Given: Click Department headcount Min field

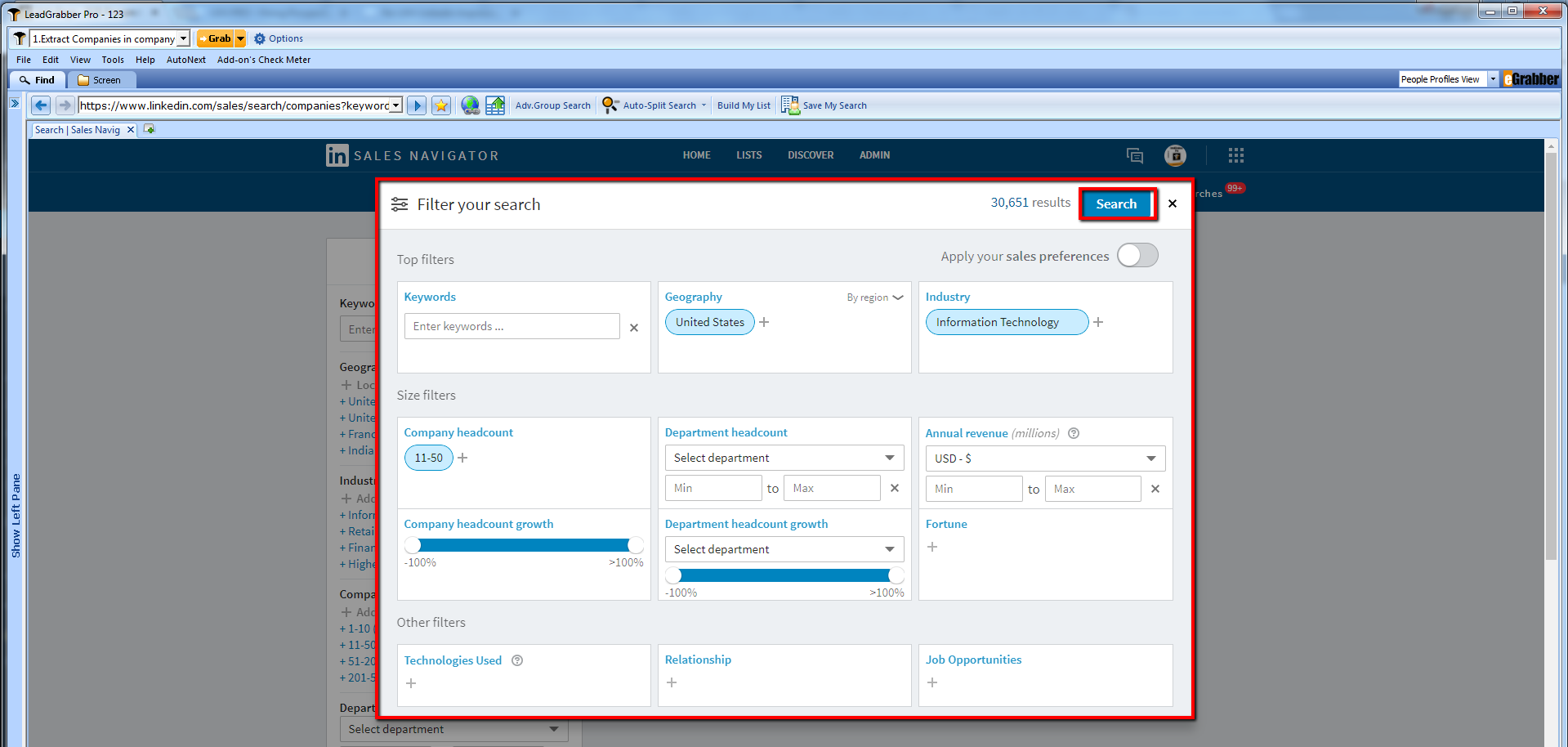Looking at the screenshot, I should (713, 488).
